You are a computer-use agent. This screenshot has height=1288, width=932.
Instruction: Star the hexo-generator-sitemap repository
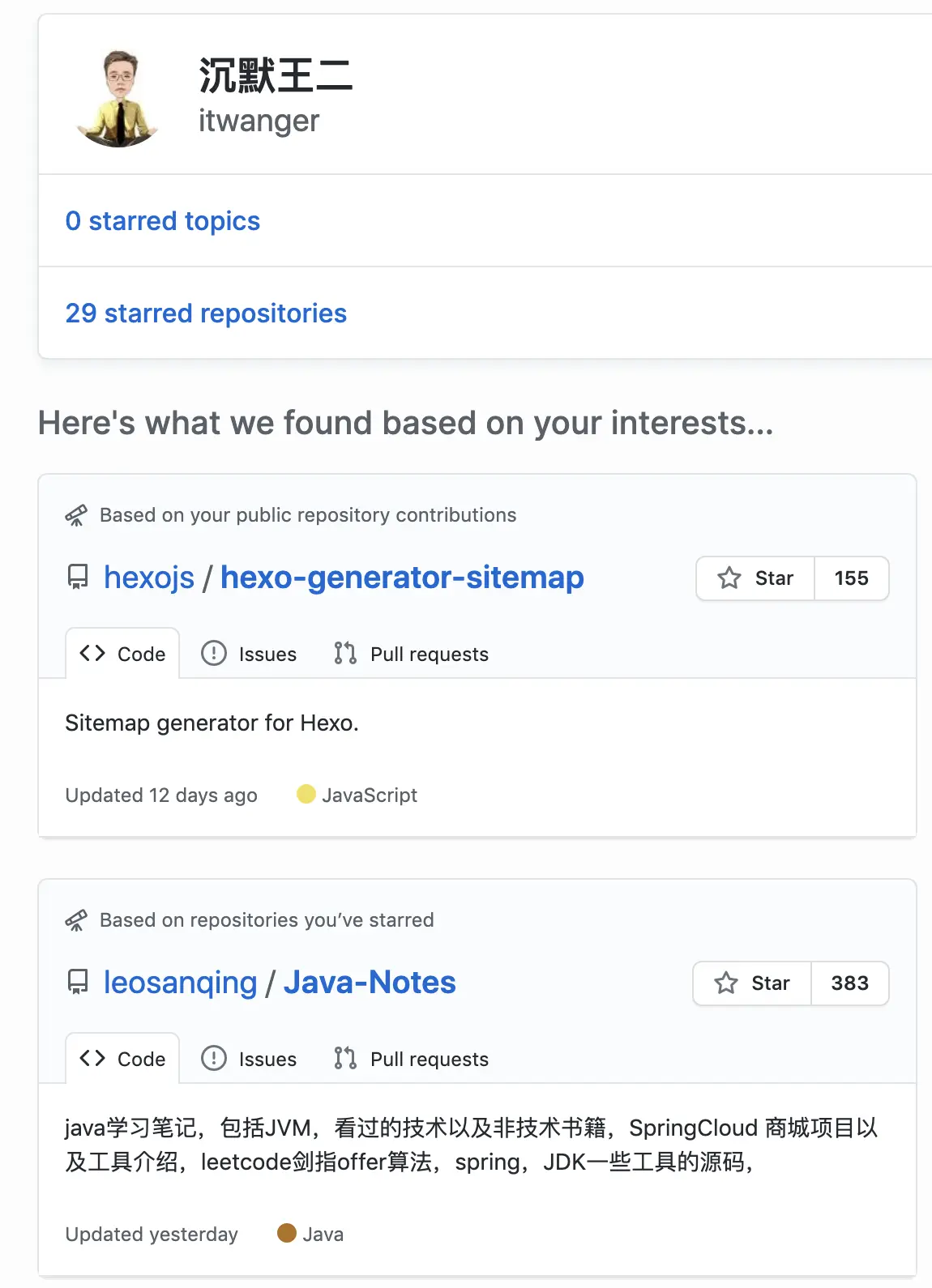point(755,578)
